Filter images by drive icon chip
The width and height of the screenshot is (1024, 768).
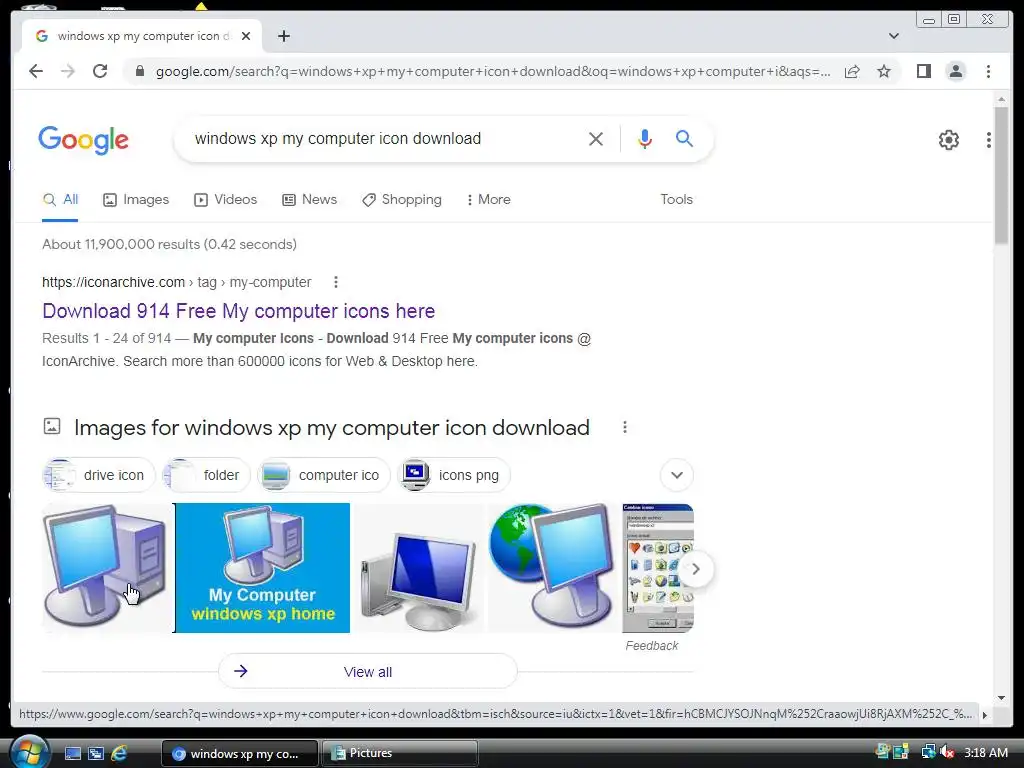99,475
